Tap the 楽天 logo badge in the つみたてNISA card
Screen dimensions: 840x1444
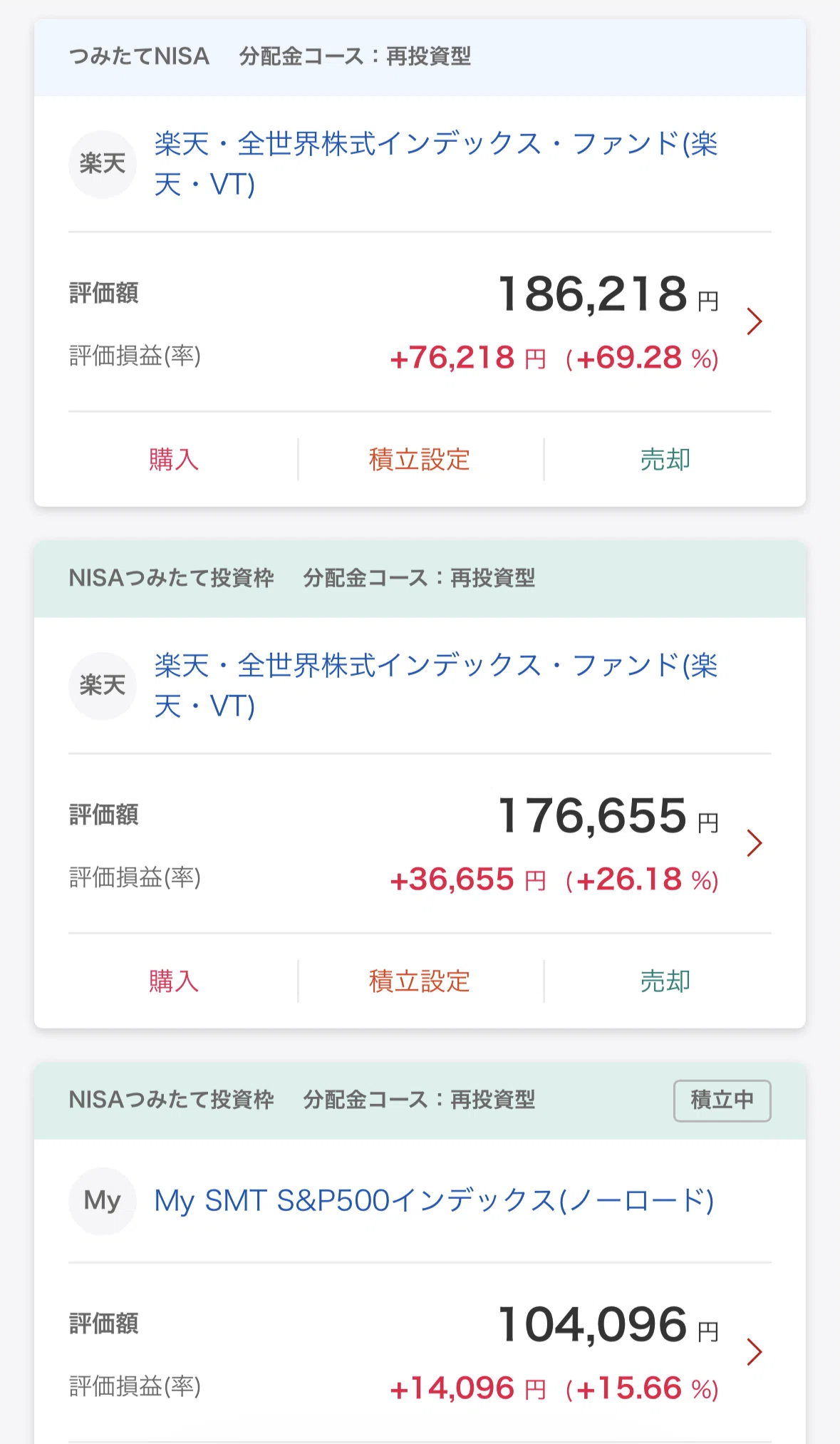click(x=103, y=164)
